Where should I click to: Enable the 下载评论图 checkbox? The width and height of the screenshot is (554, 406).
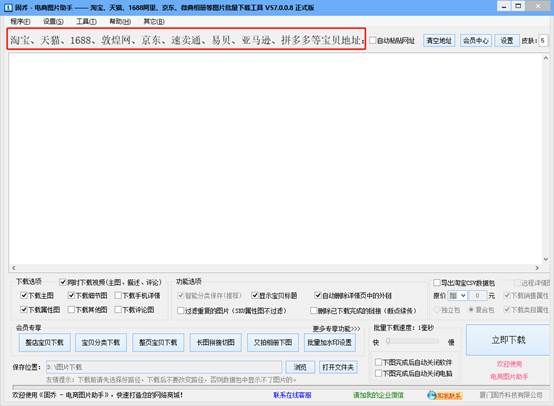tap(118, 310)
